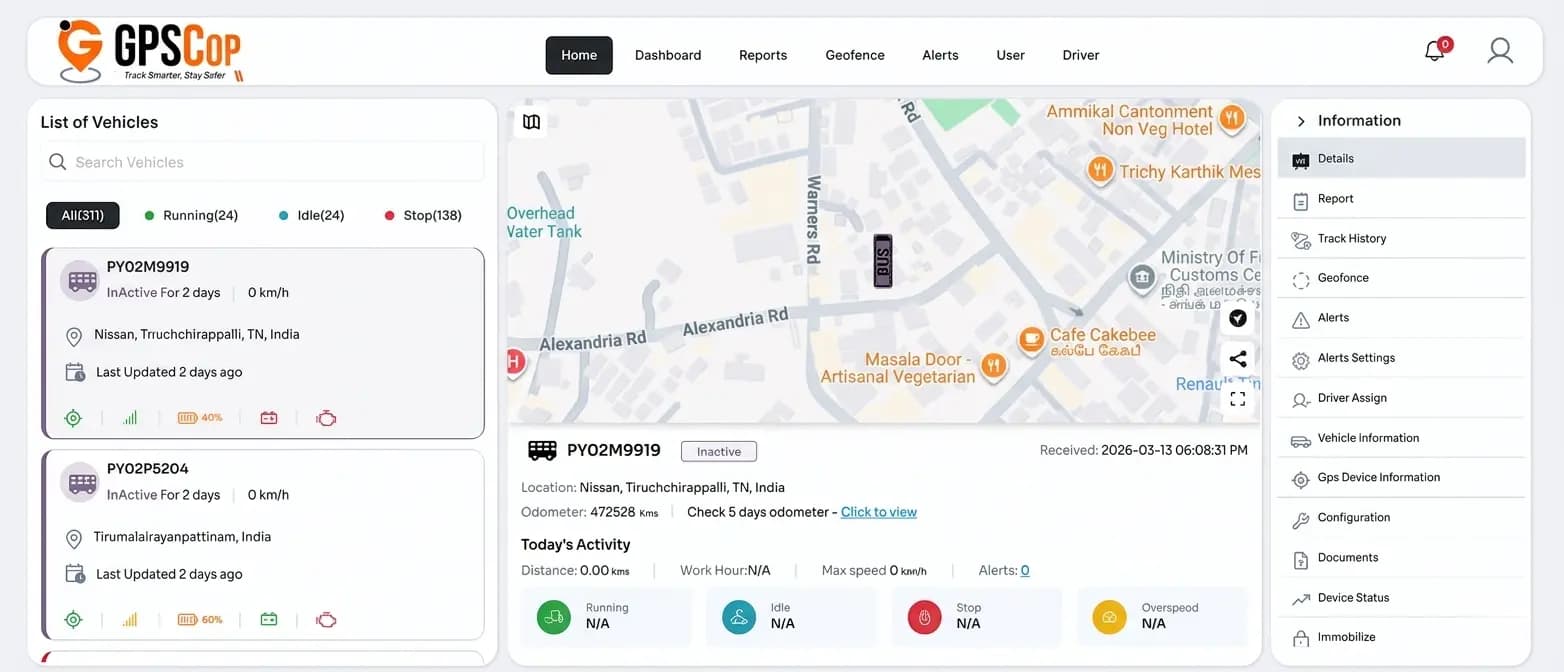The width and height of the screenshot is (1564, 672).
Task: Open Immobilize in Information panel
Action: coord(1401,637)
